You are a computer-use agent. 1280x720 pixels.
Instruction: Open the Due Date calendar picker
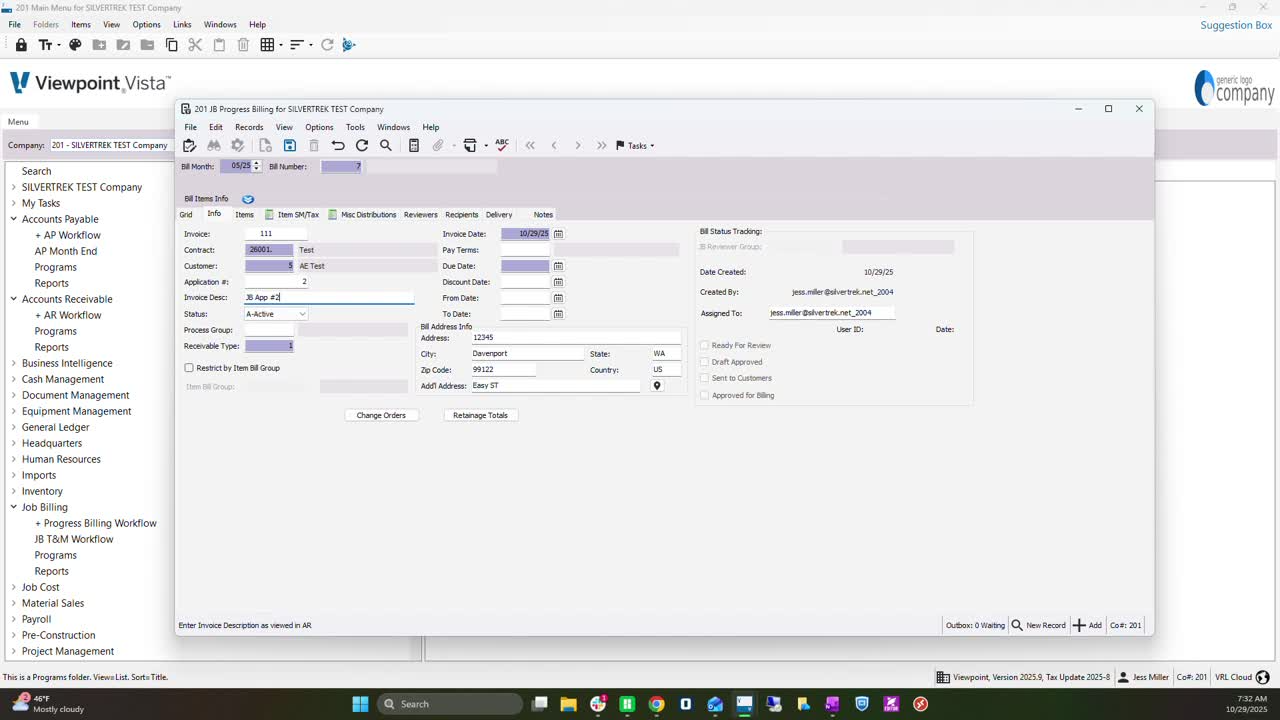(x=558, y=266)
